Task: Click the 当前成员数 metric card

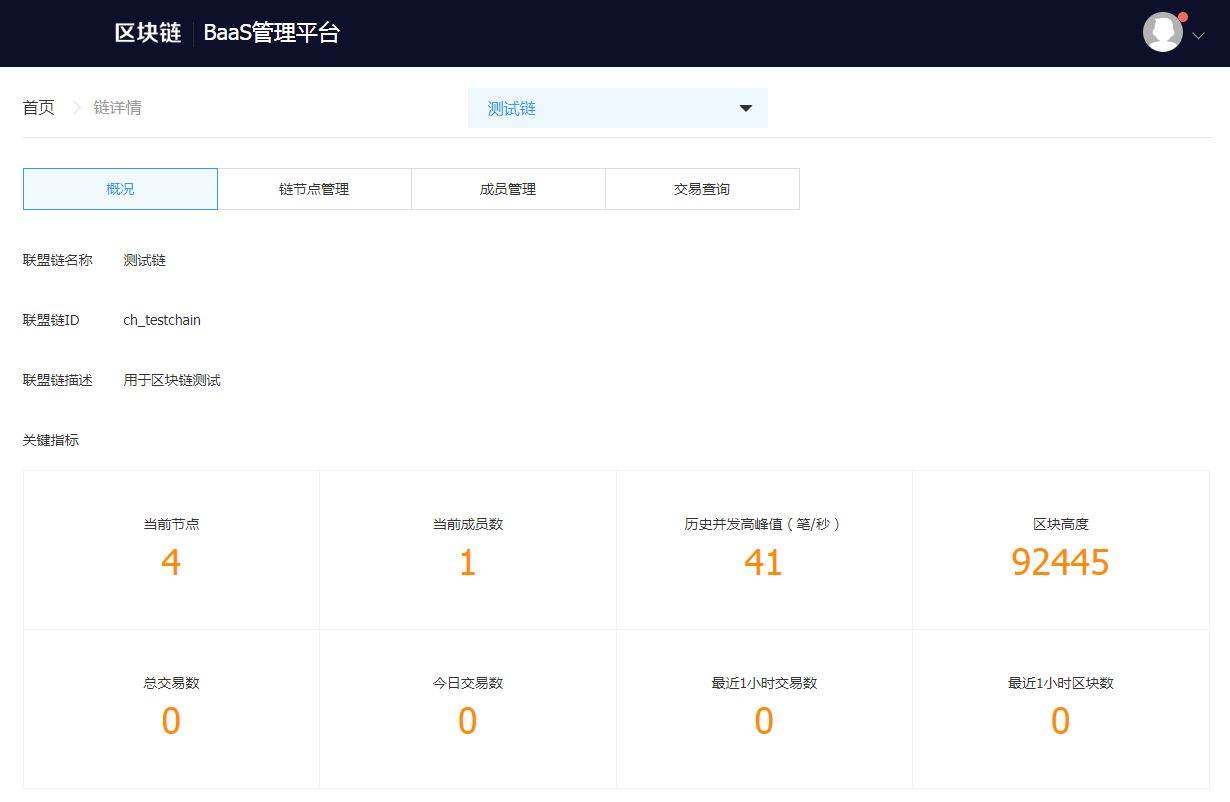Action: point(467,550)
